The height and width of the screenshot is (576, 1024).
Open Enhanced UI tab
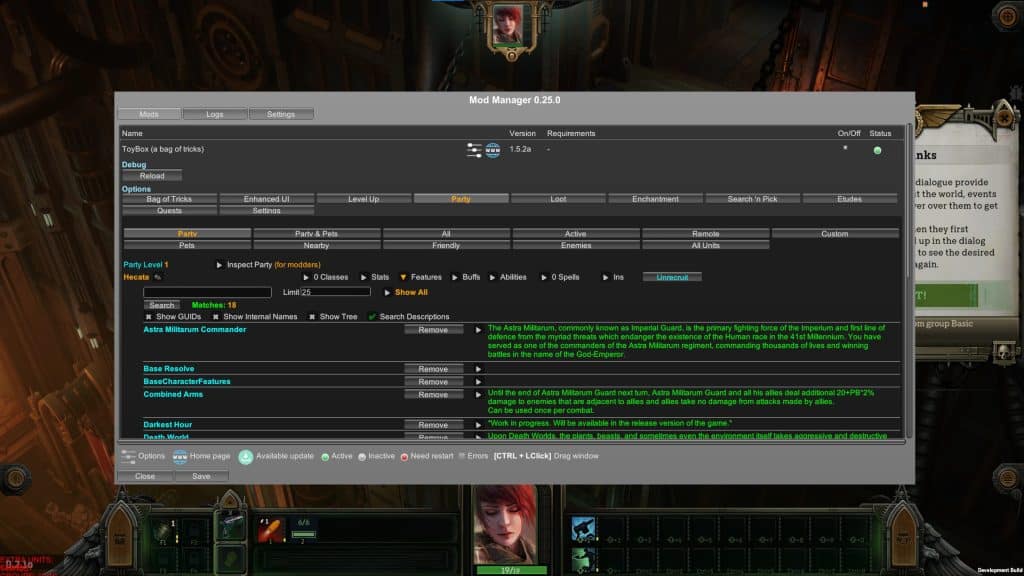pos(266,199)
